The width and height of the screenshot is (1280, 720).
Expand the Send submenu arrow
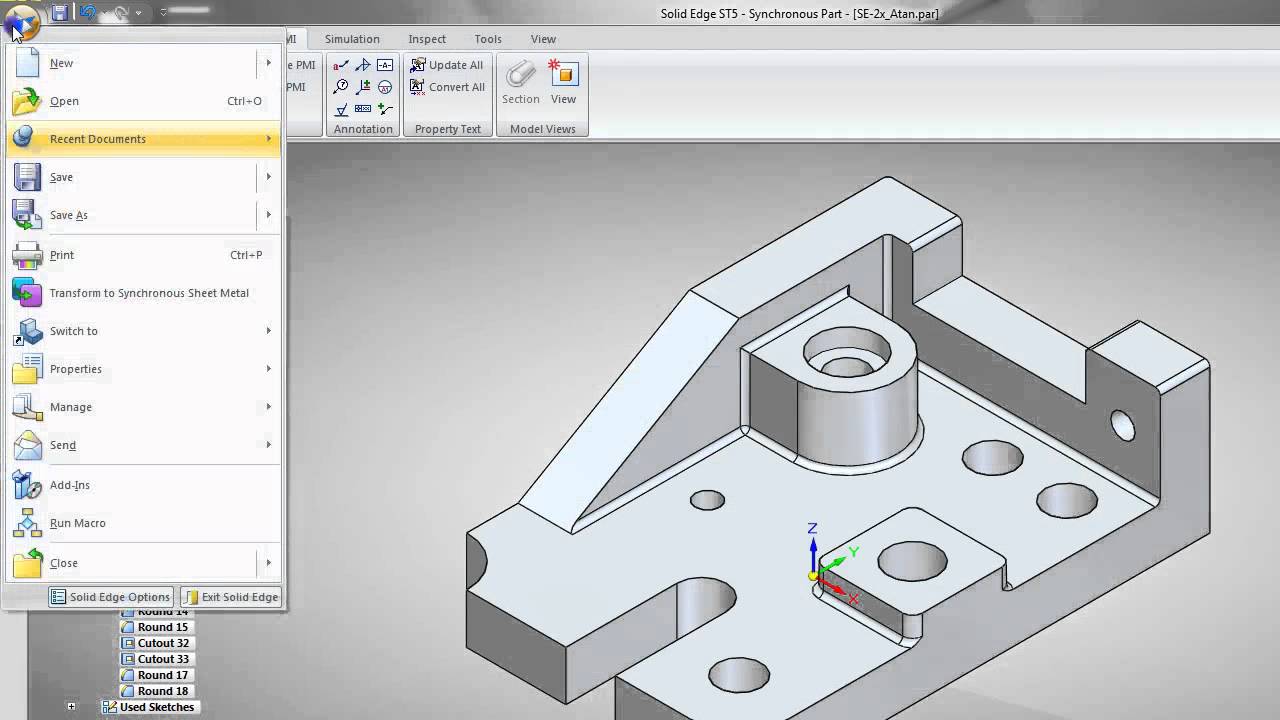click(x=268, y=445)
